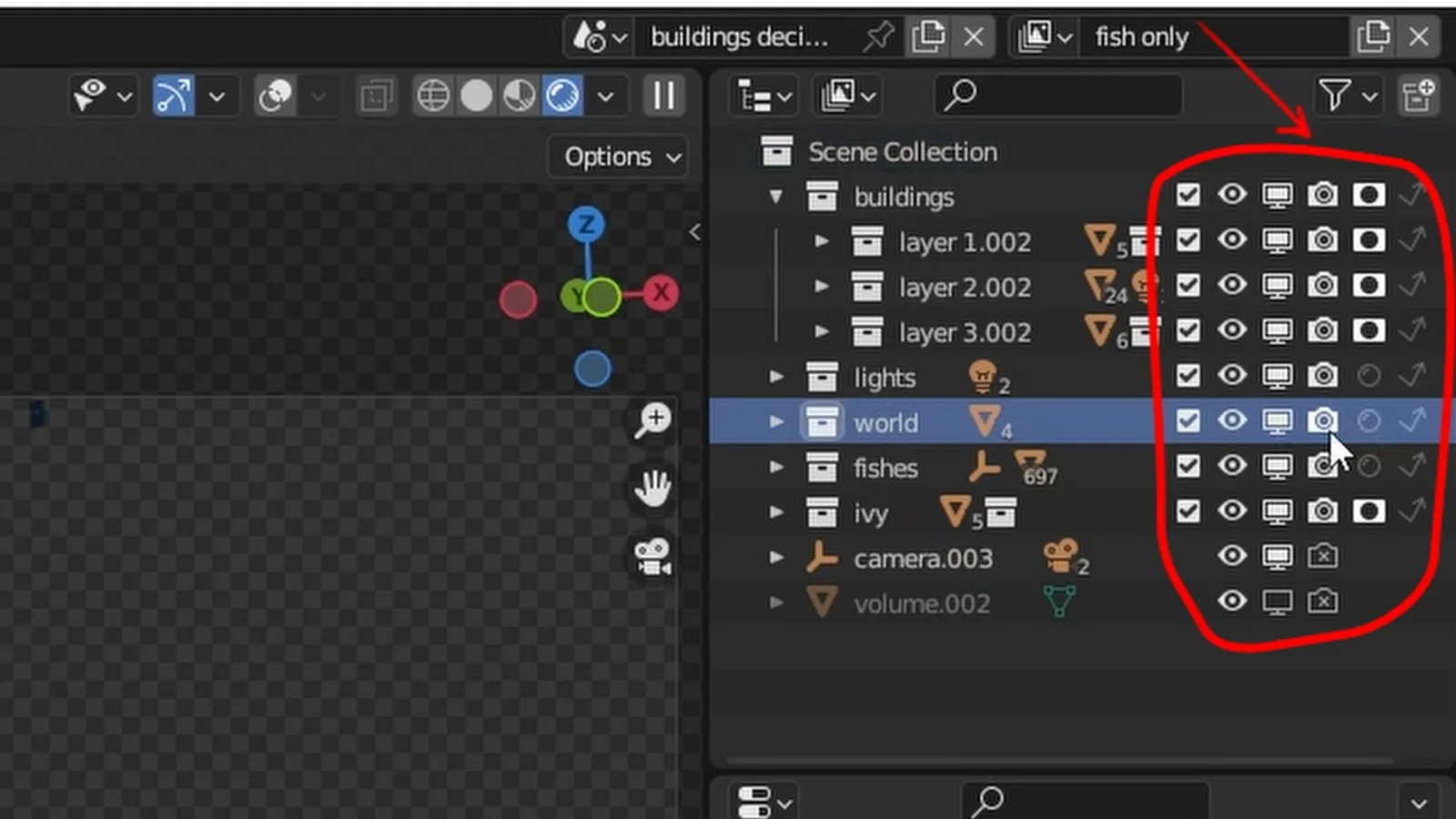The image size is (1456, 819).
Task: Uncheck the buildings collection checkbox
Action: 1188,195
